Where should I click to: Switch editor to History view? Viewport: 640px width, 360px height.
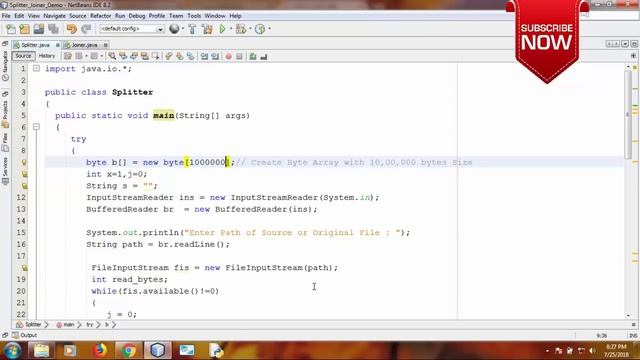coord(47,56)
